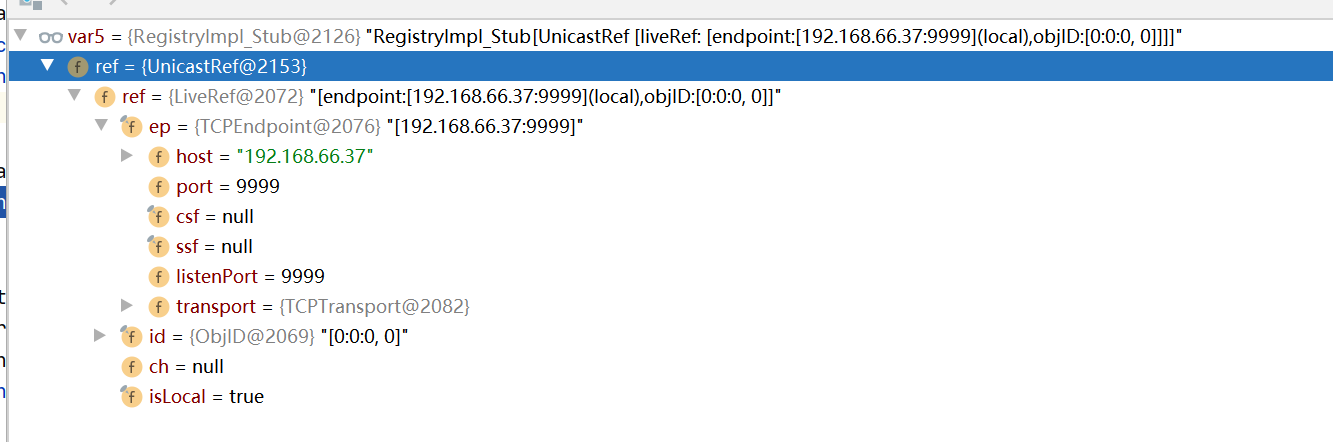The image size is (1333, 442).
Task: Collapse the ep TCPEndpoint node
Action: pos(99,126)
